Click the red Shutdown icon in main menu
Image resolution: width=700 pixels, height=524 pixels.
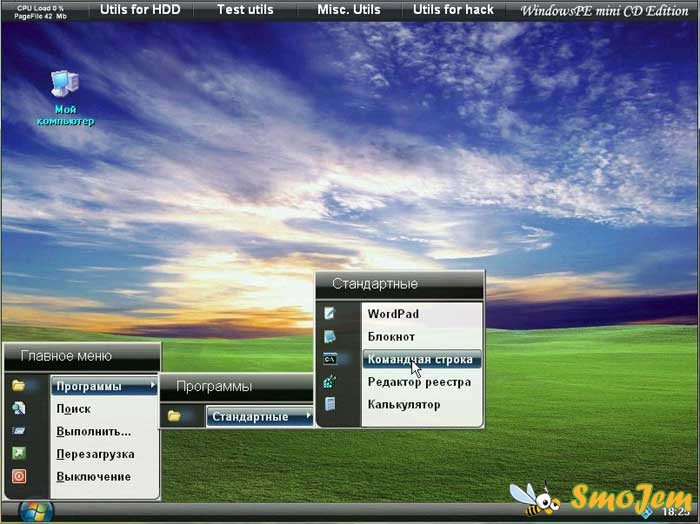tap(18, 476)
